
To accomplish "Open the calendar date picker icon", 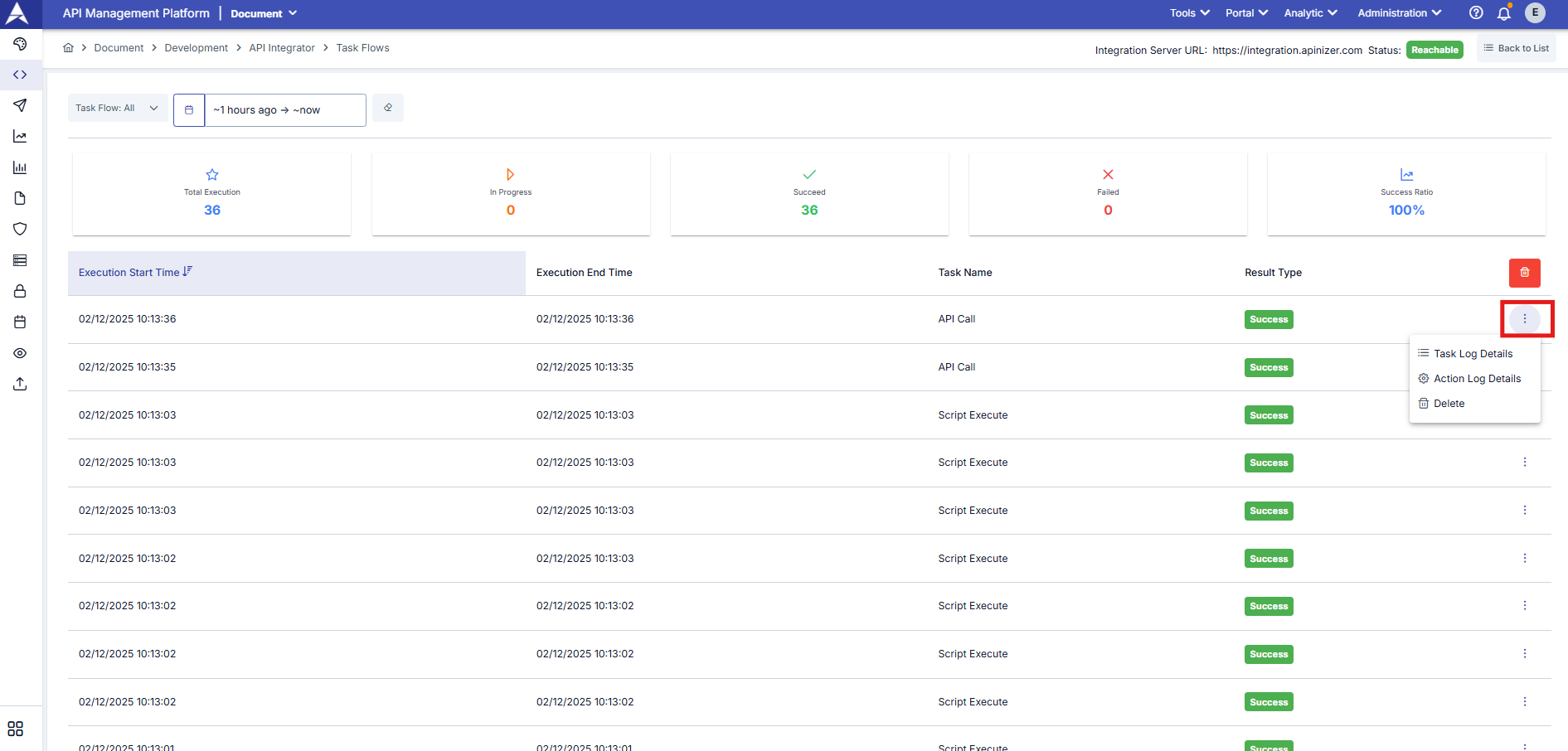I will (x=189, y=109).
